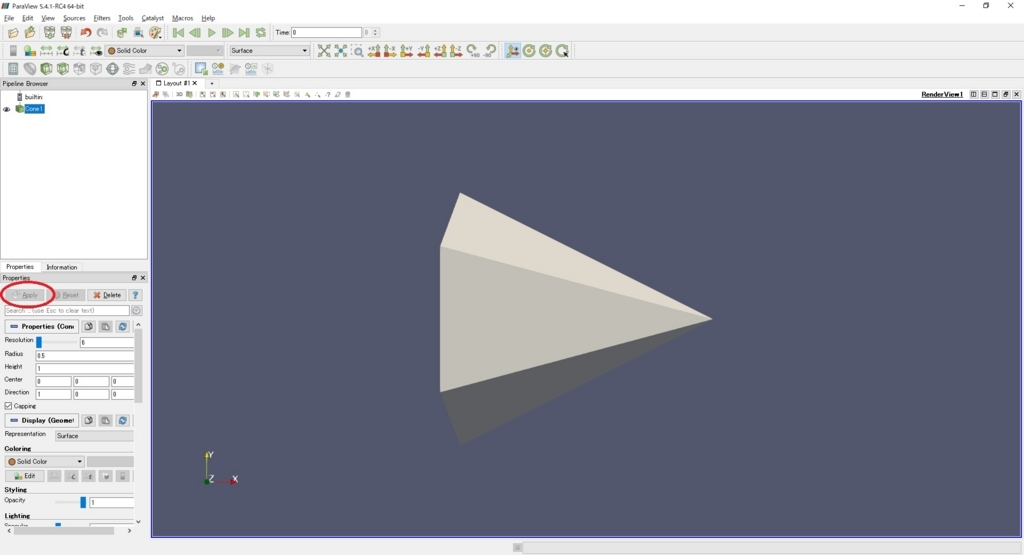Screen dimensions: 1024x555
Task: Click the Calculator filter icon
Action: coord(13,69)
